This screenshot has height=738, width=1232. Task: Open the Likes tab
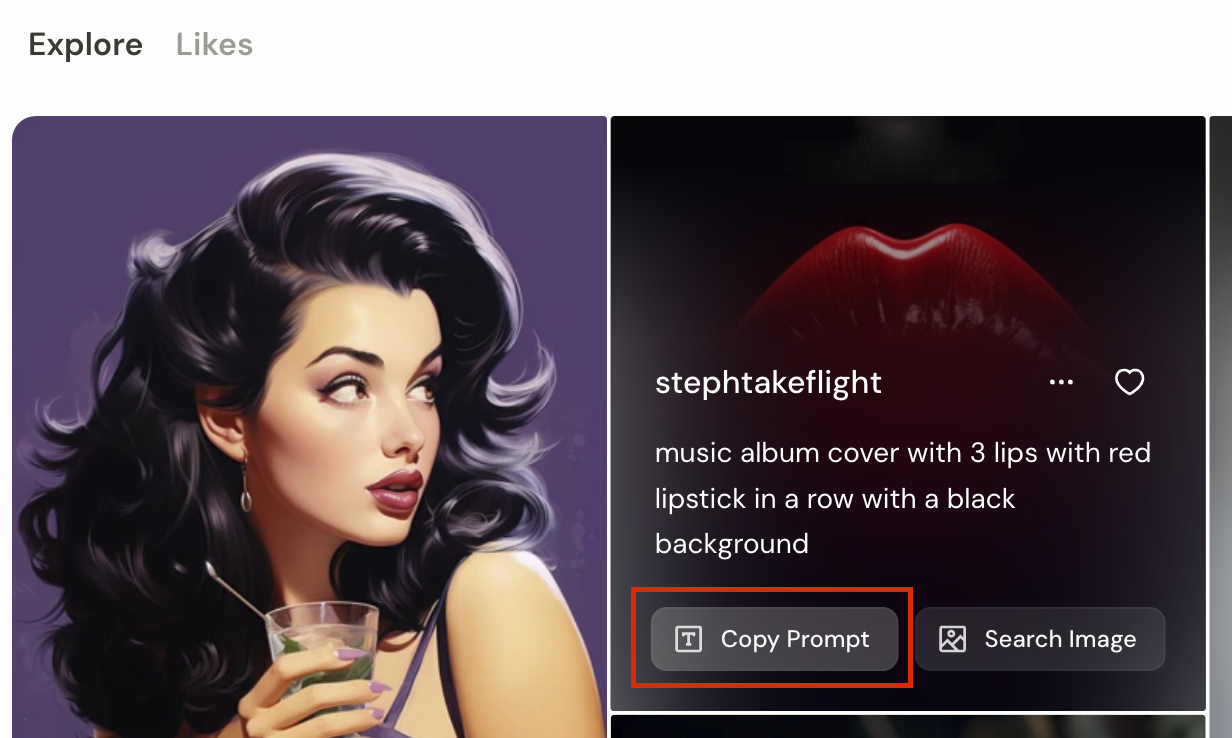214,45
